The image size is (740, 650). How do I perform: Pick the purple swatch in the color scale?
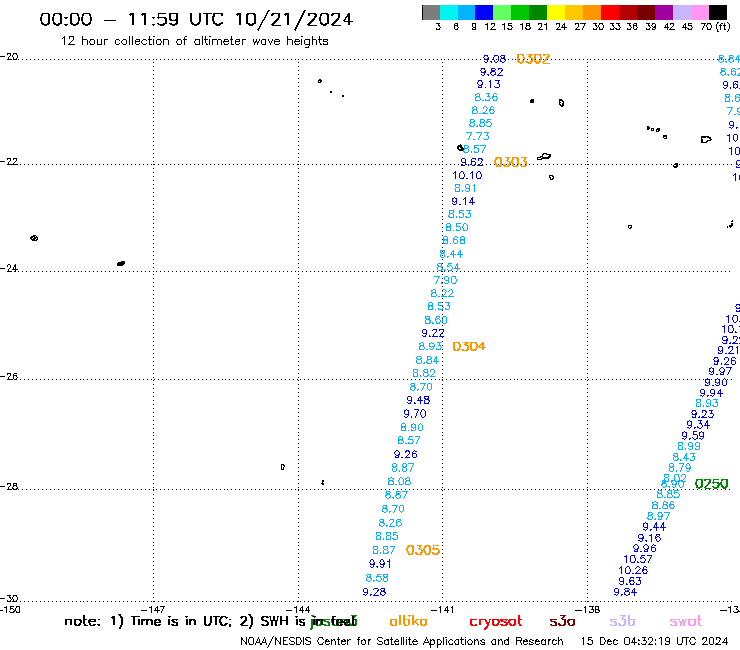coord(664,12)
